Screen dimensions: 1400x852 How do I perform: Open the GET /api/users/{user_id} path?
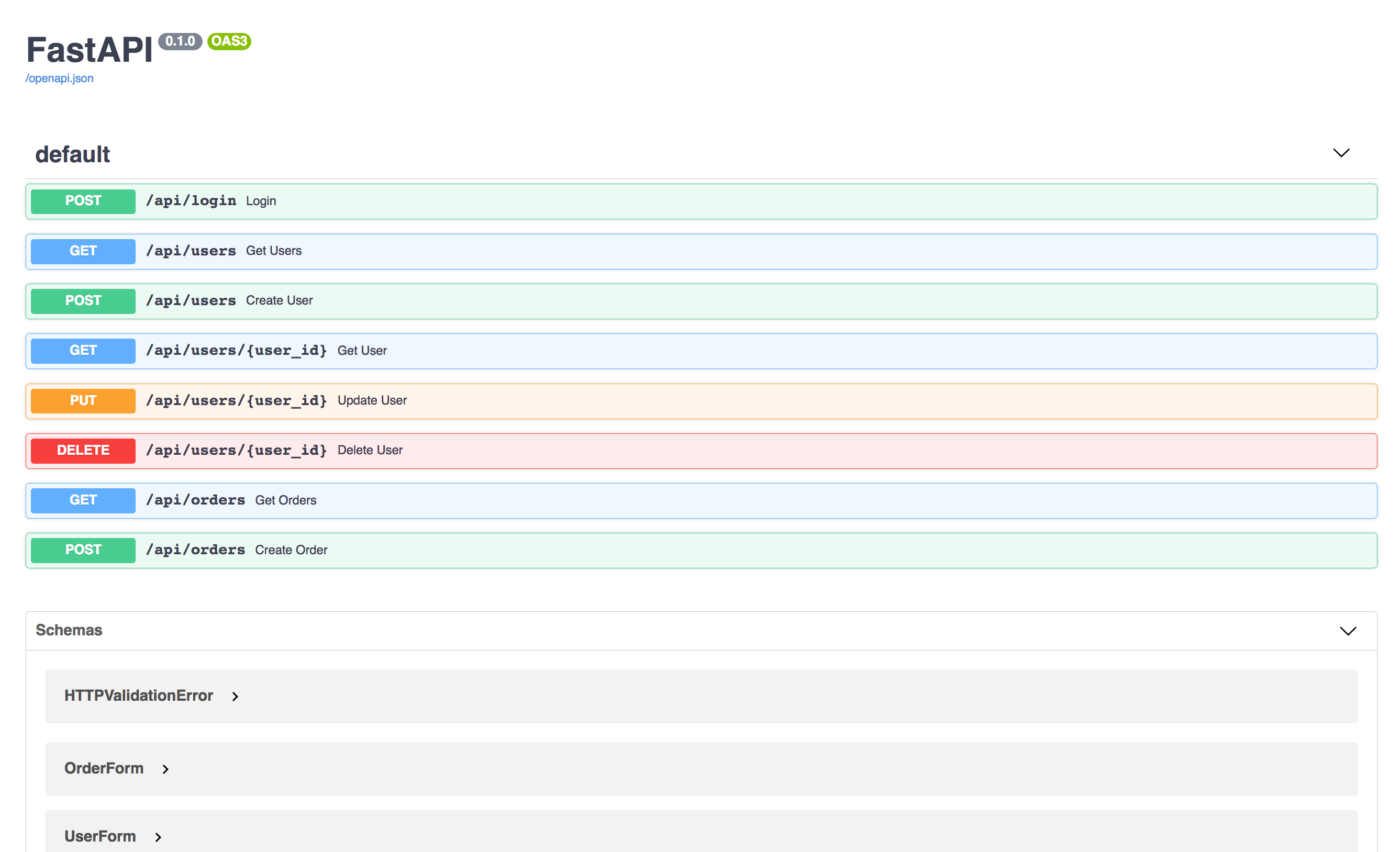click(x=236, y=351)
